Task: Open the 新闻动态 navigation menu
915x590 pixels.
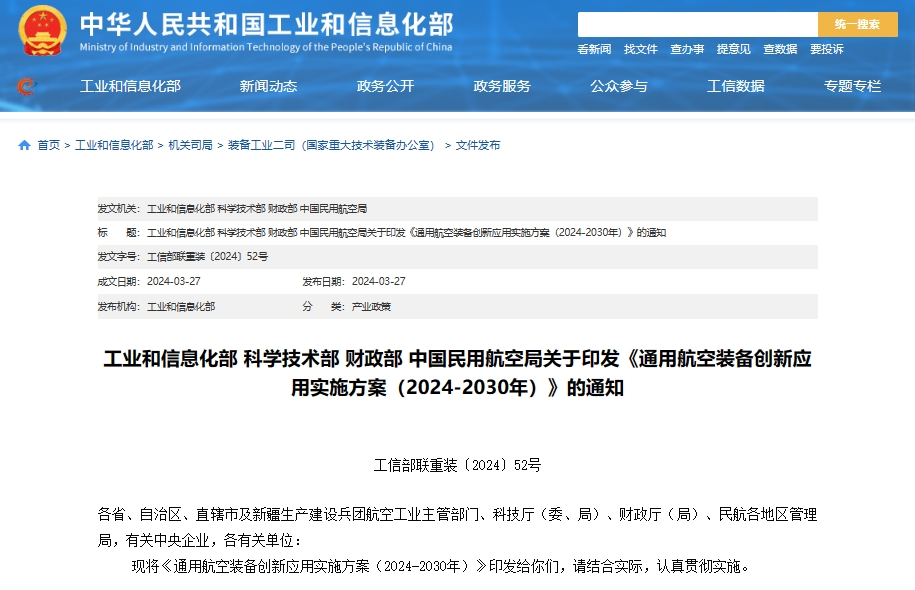Action: pos(268,86)
